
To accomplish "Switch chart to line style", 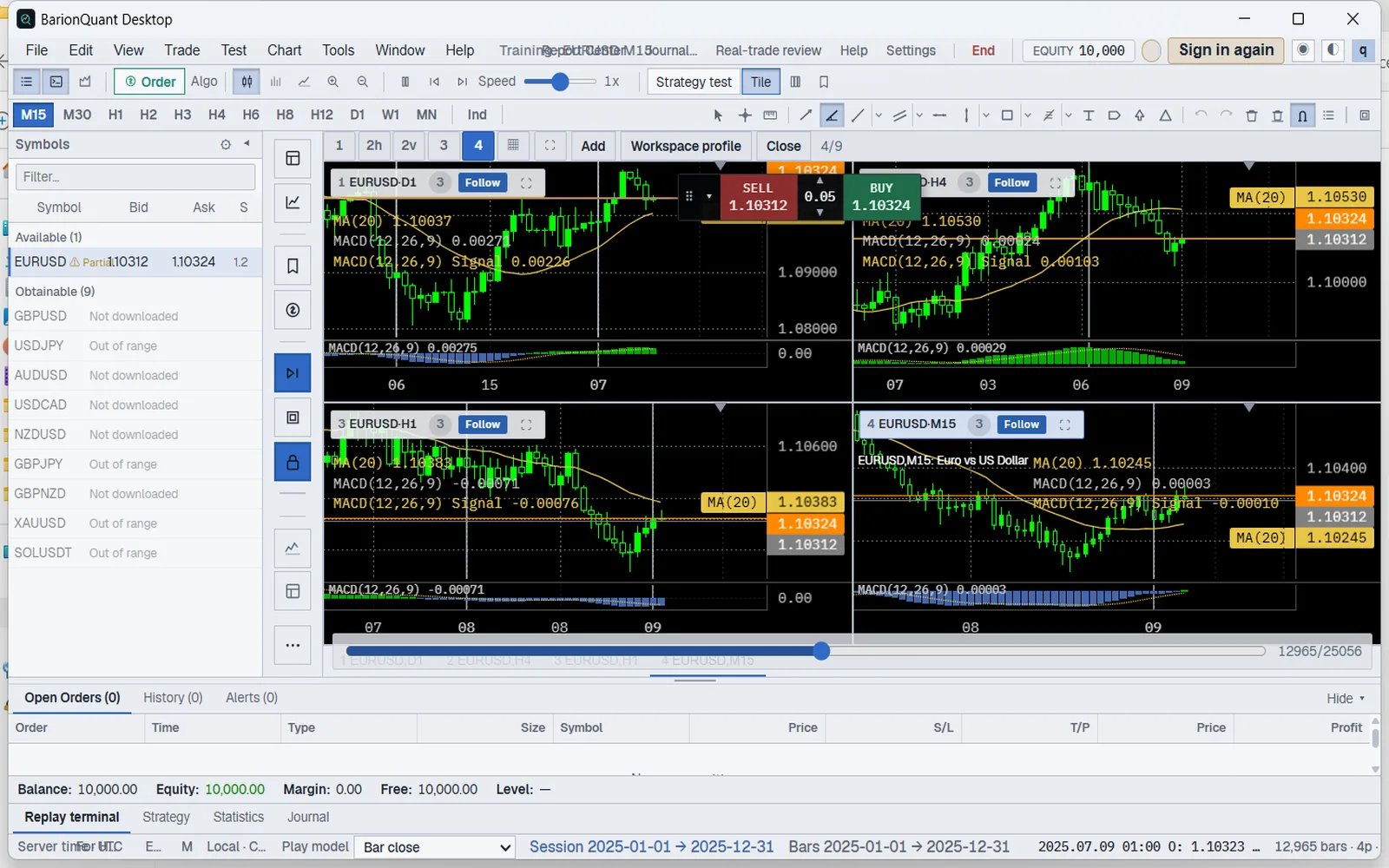I will click(304, 82).
